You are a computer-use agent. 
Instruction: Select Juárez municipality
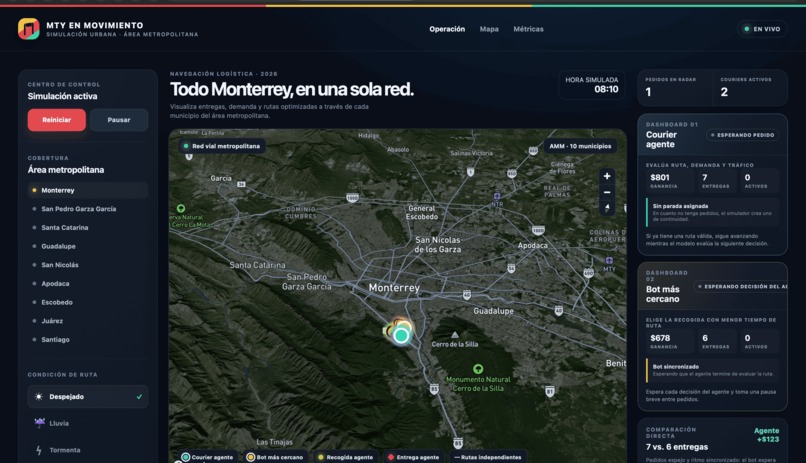pos(88,321)
